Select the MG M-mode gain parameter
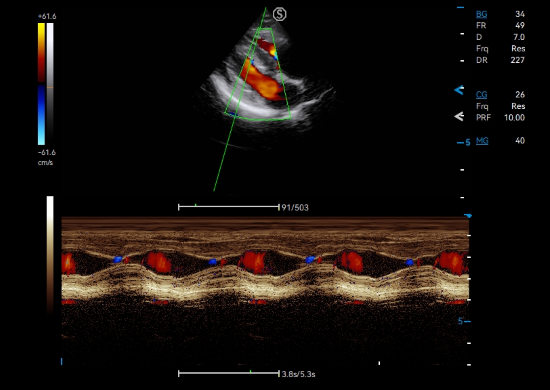 pyautogui.click(x=482, y=141)
